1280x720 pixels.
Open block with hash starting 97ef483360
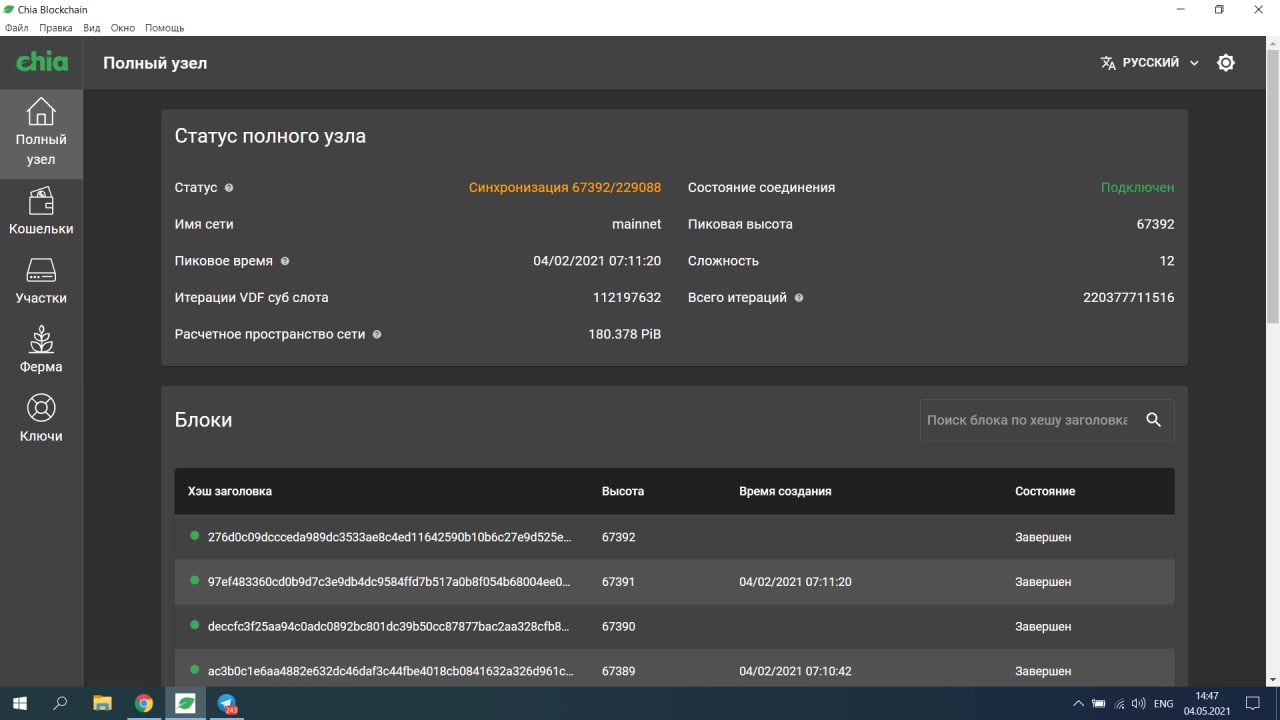[674, 582]
